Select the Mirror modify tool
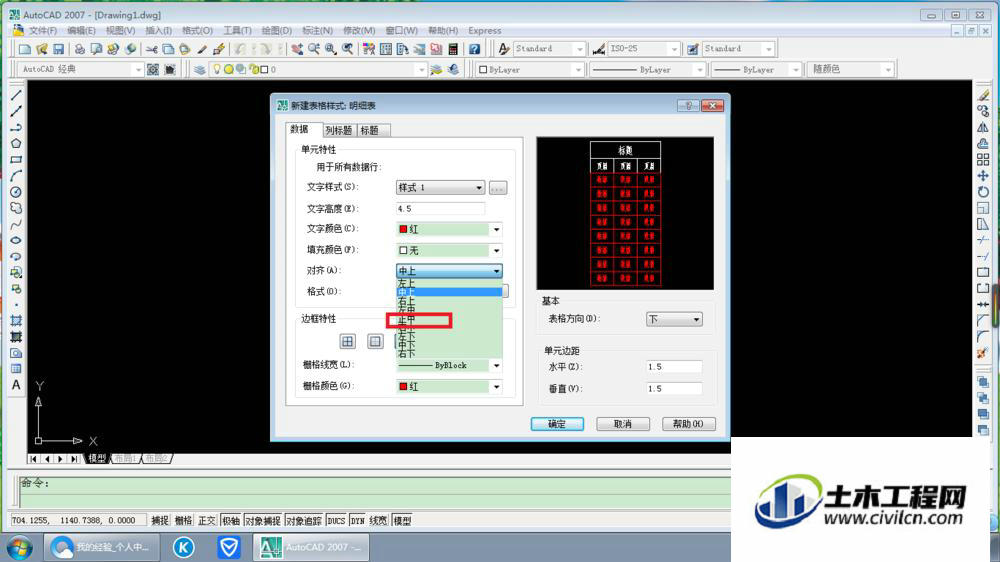This screenshot has width=1000, height=562. [983, 127]
